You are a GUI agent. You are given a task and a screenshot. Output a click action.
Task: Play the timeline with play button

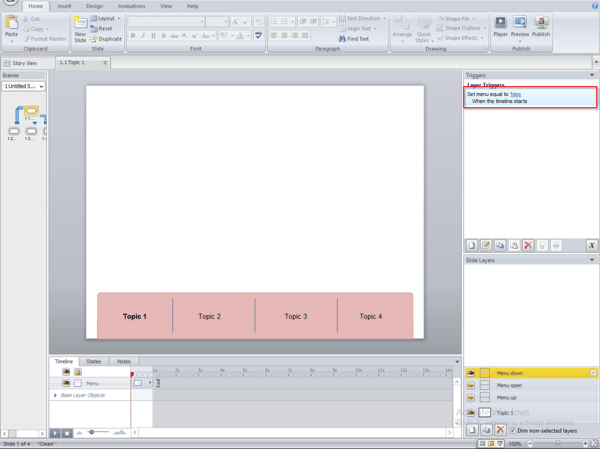tap(55, 433)
